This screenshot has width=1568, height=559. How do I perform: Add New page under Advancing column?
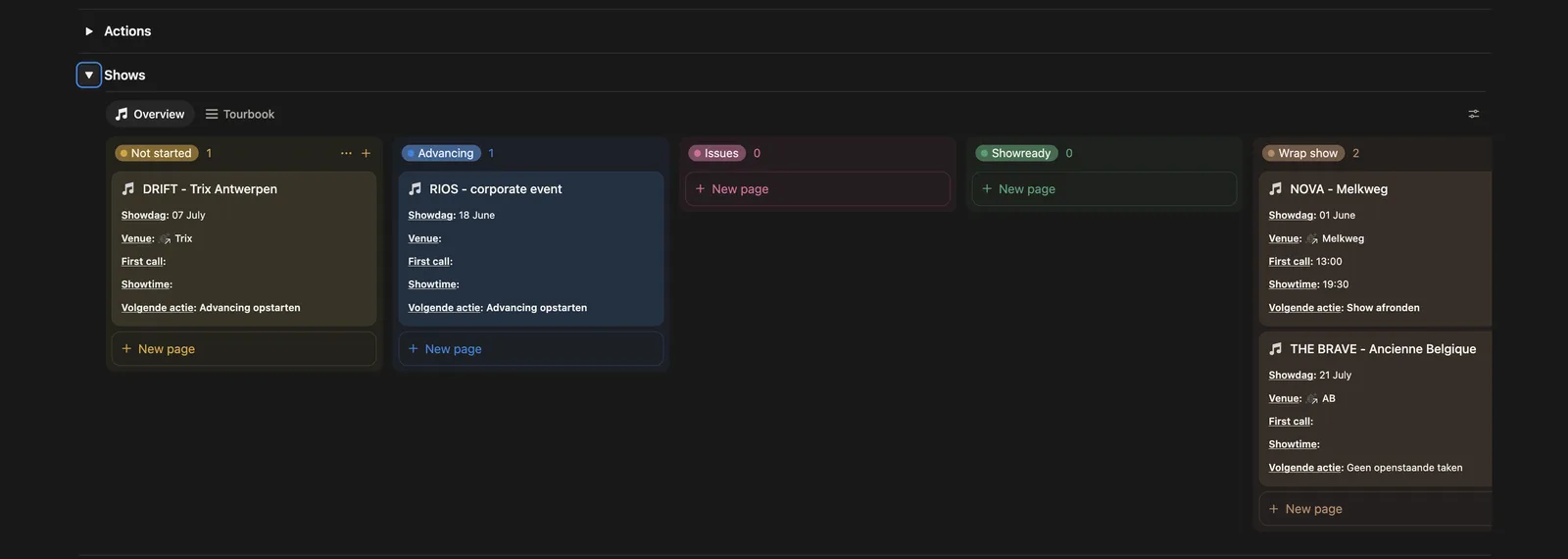point(531,348)
